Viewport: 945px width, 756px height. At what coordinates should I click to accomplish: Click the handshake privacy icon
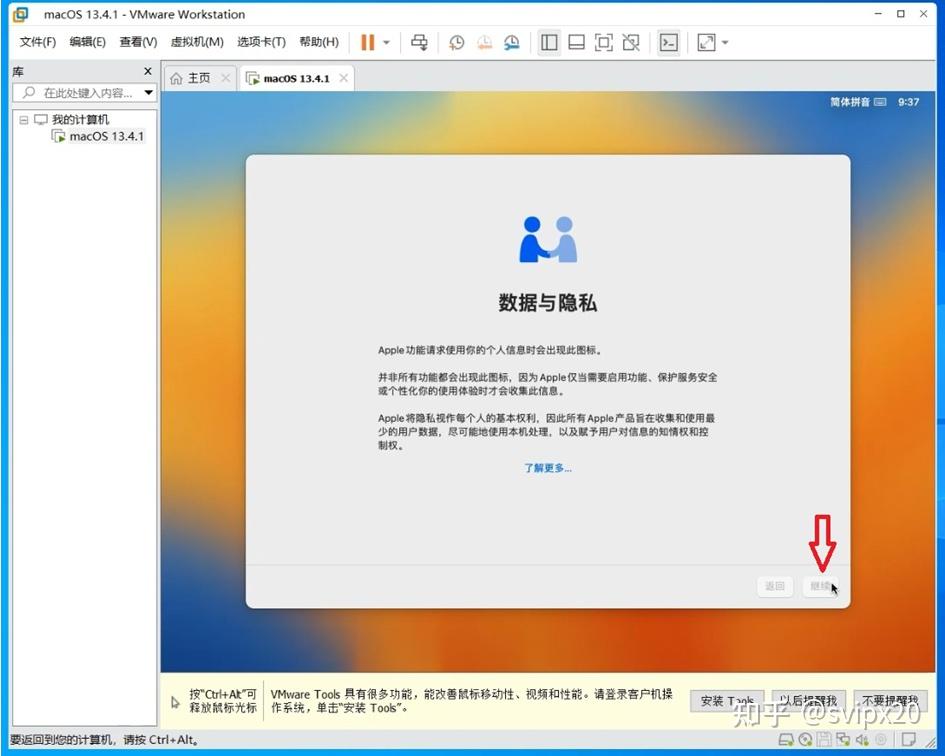tap(548, 239)
